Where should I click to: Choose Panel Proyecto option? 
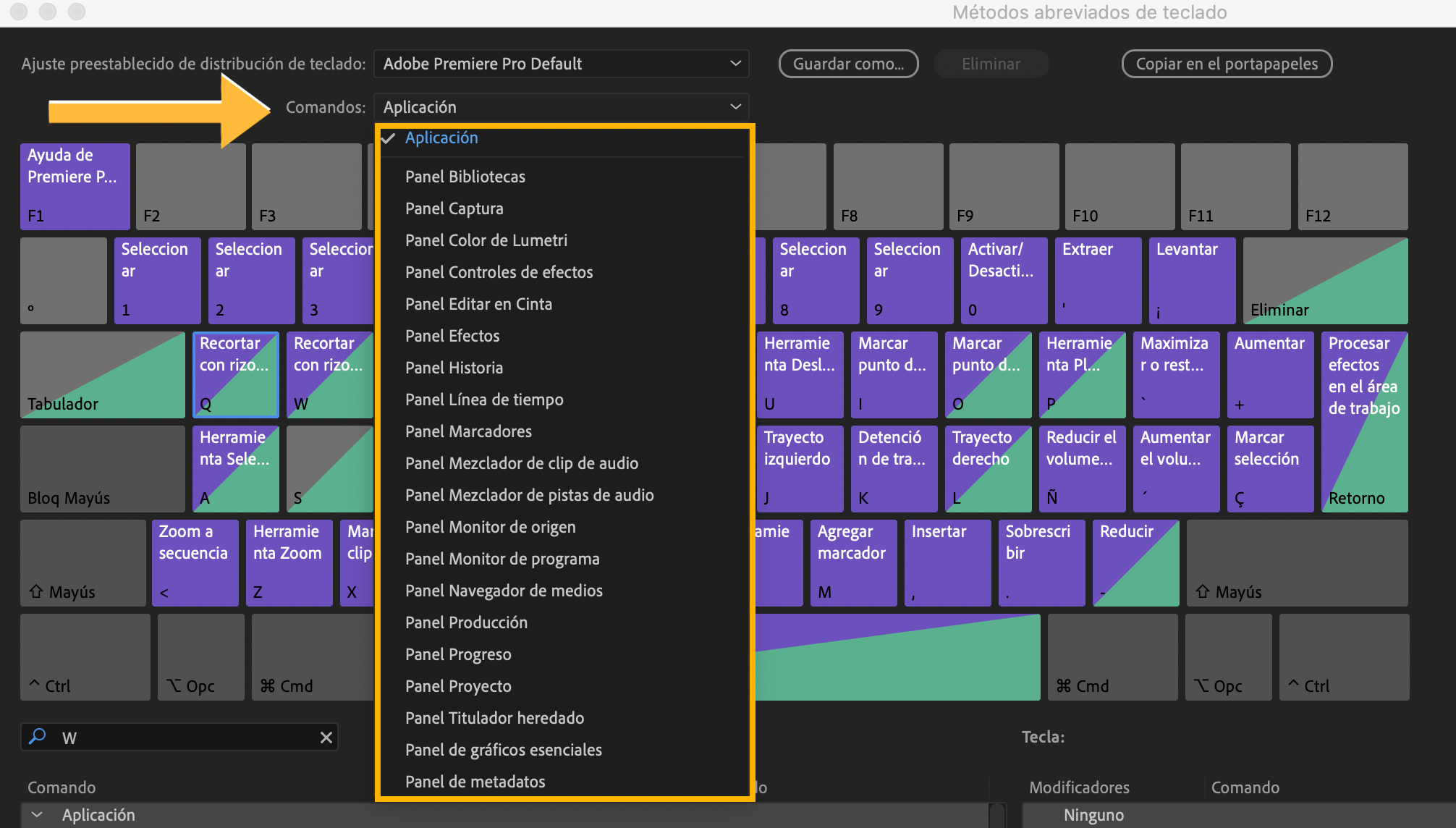(x=458, y=686)
